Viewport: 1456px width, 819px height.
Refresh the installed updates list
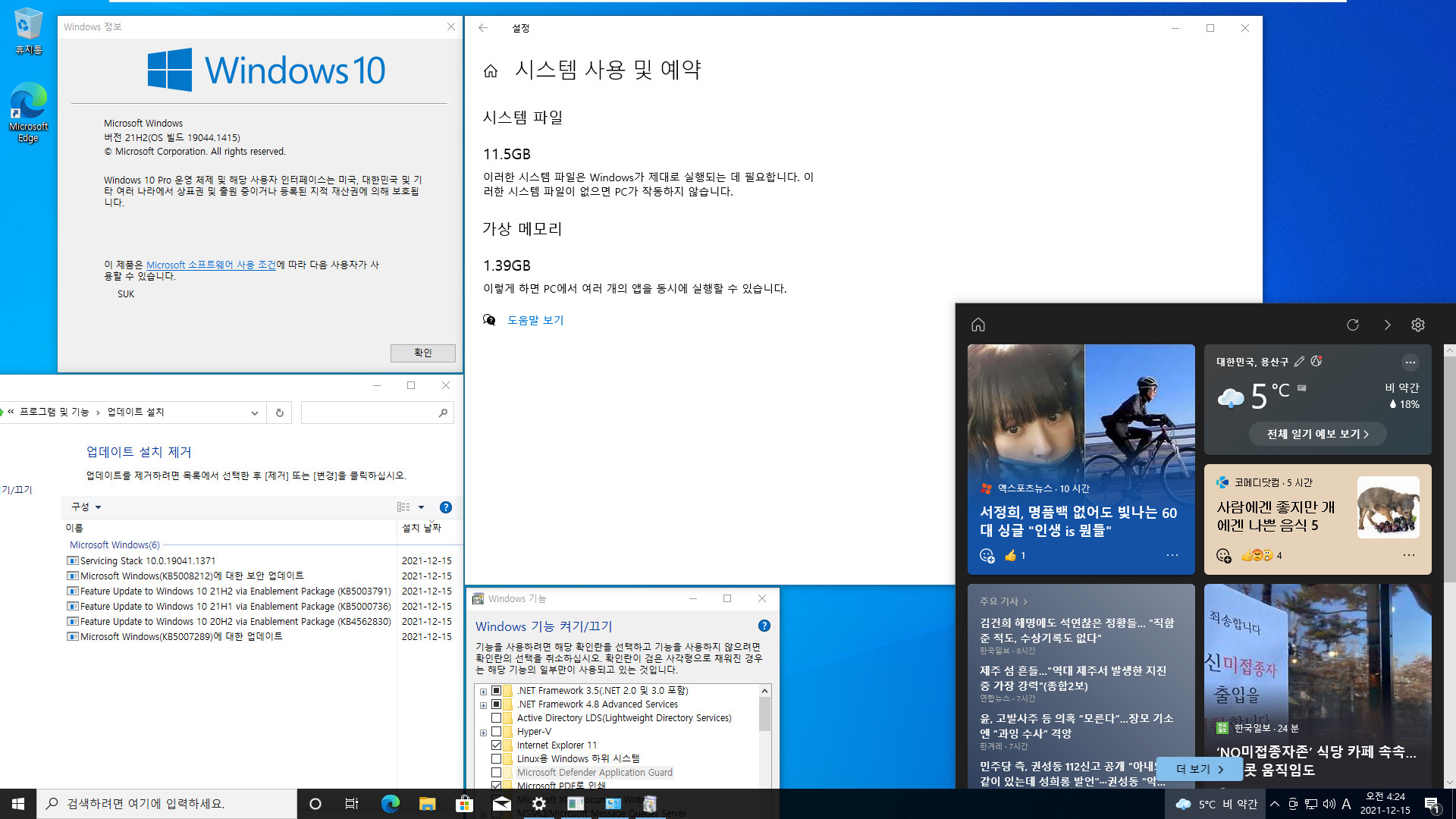point(279,413)
